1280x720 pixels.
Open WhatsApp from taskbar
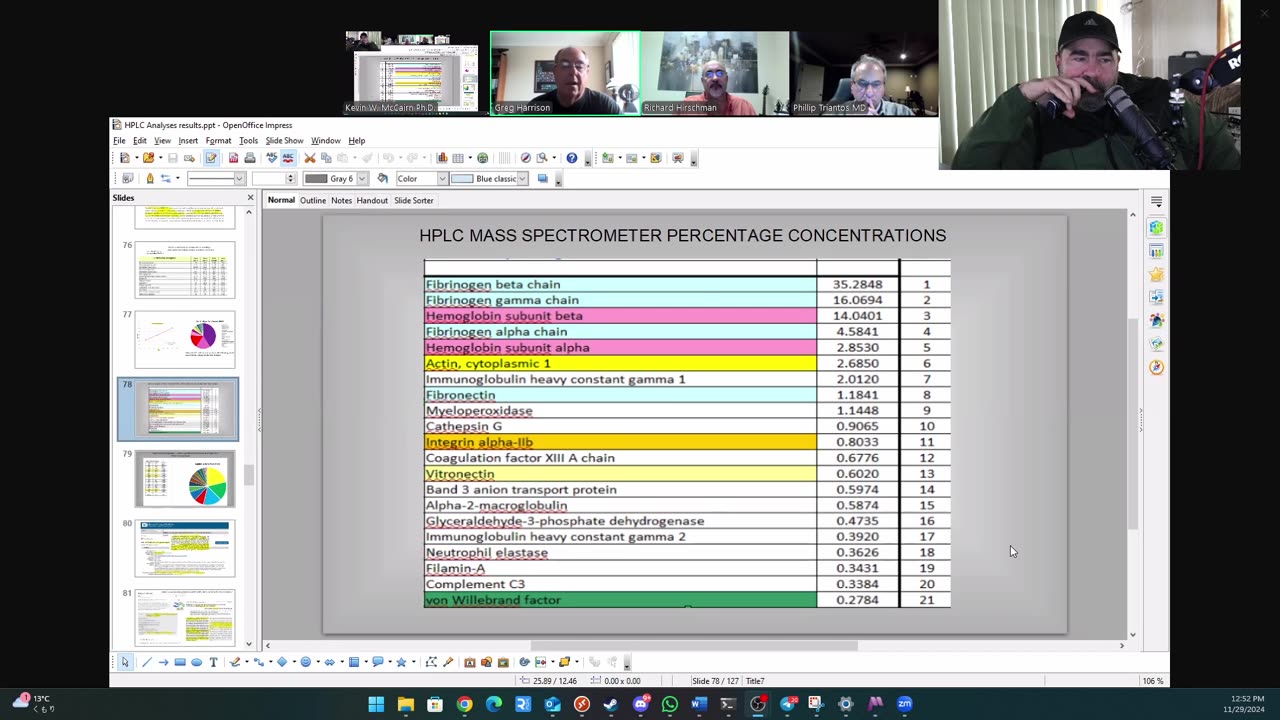670,704
